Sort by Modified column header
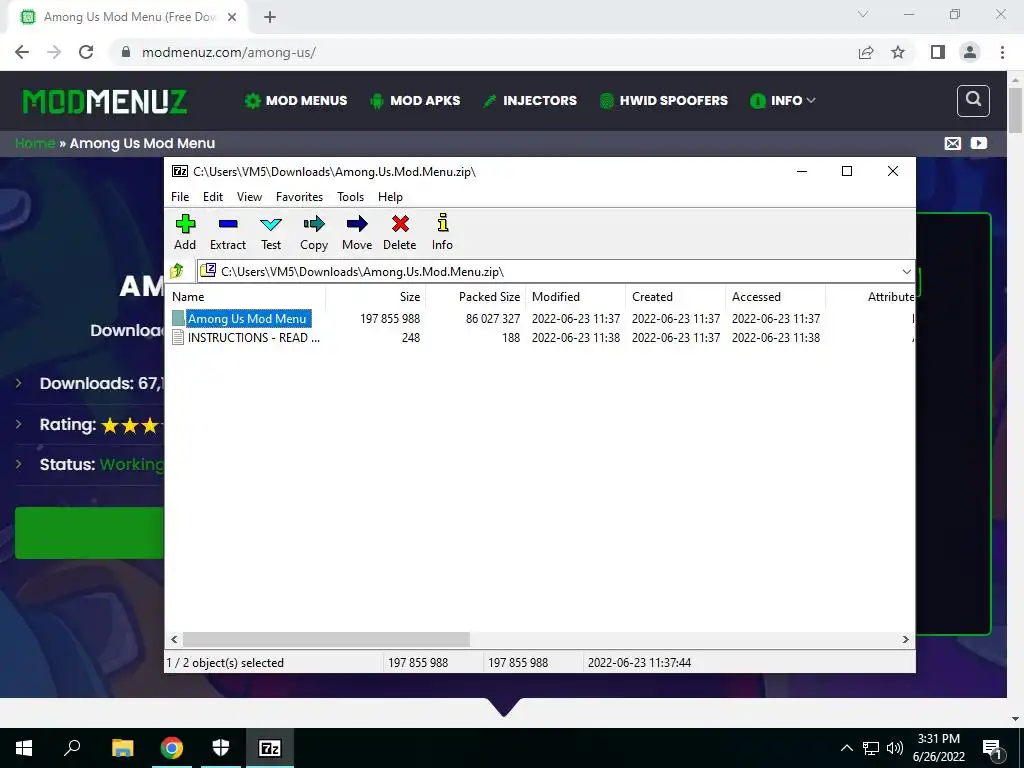1024x768 pixels. click(x=575, y=296)
